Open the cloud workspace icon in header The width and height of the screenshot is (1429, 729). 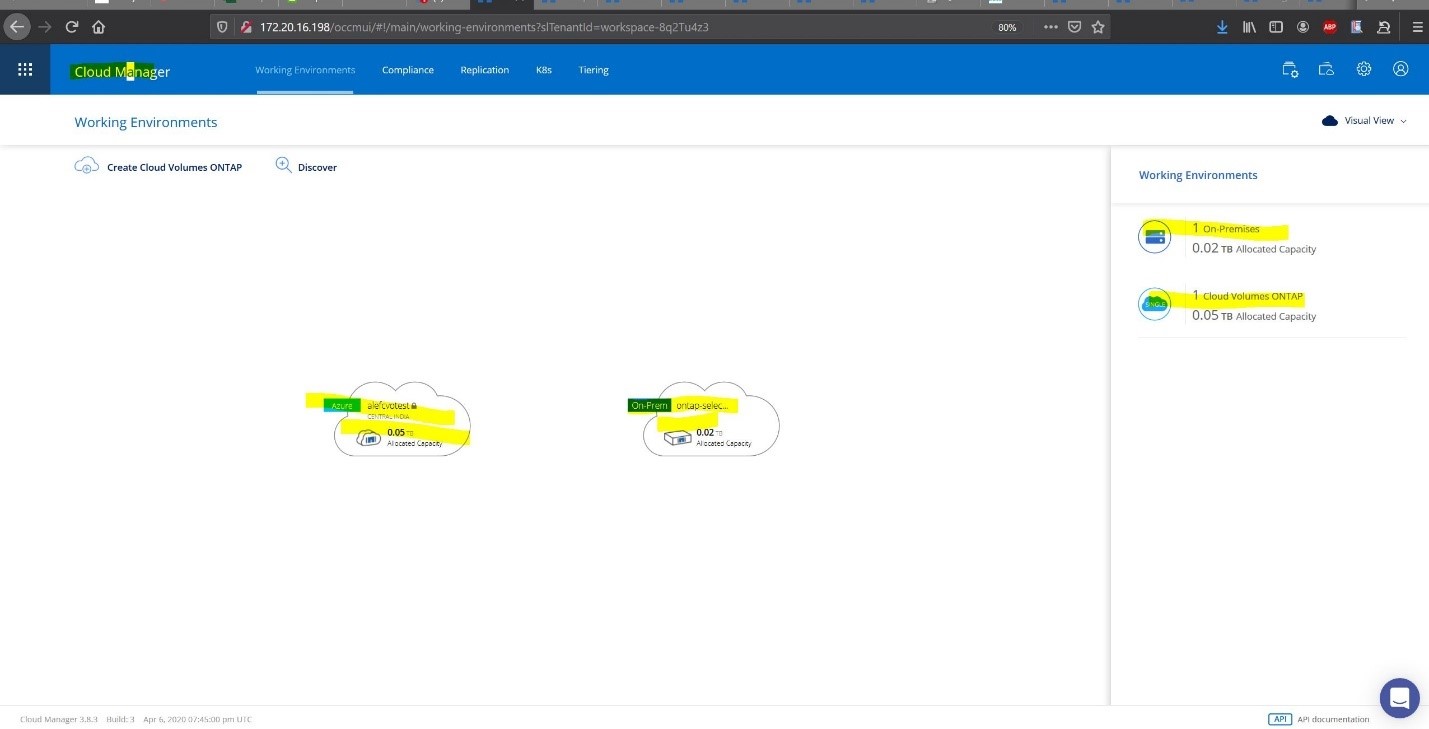click(1326, 69)
